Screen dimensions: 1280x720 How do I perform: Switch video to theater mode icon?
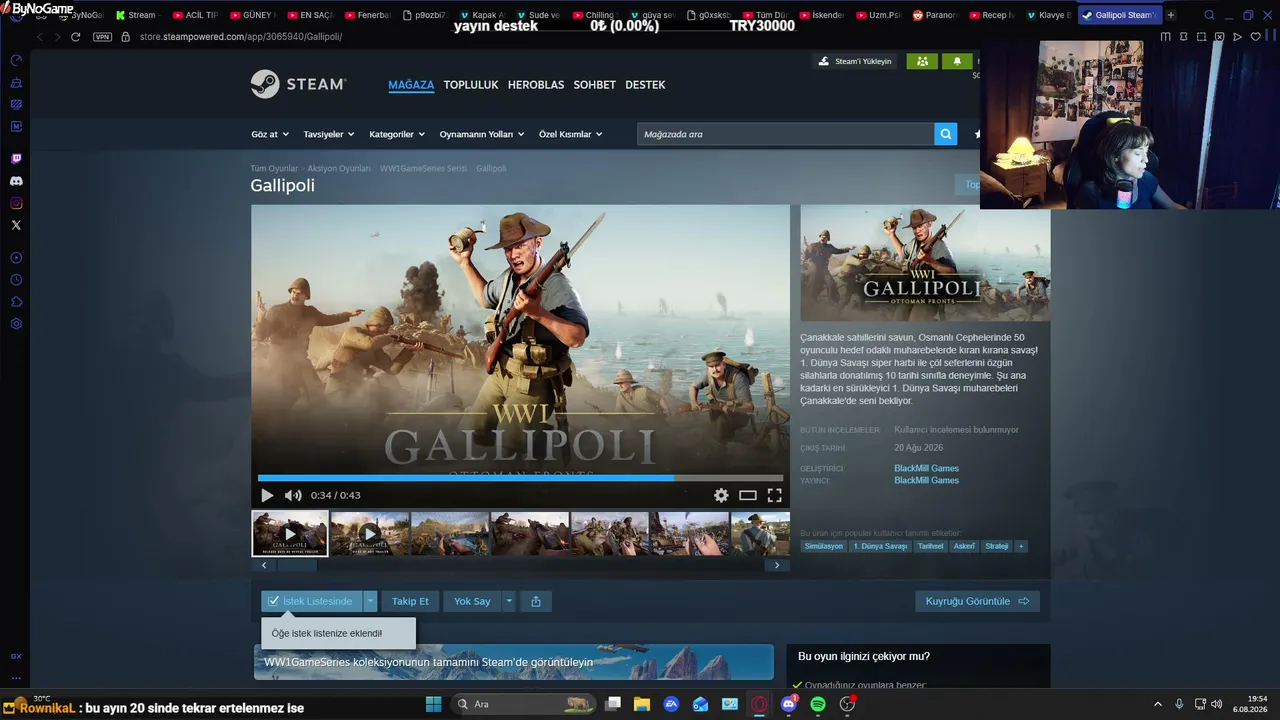[x=748, y=495]
